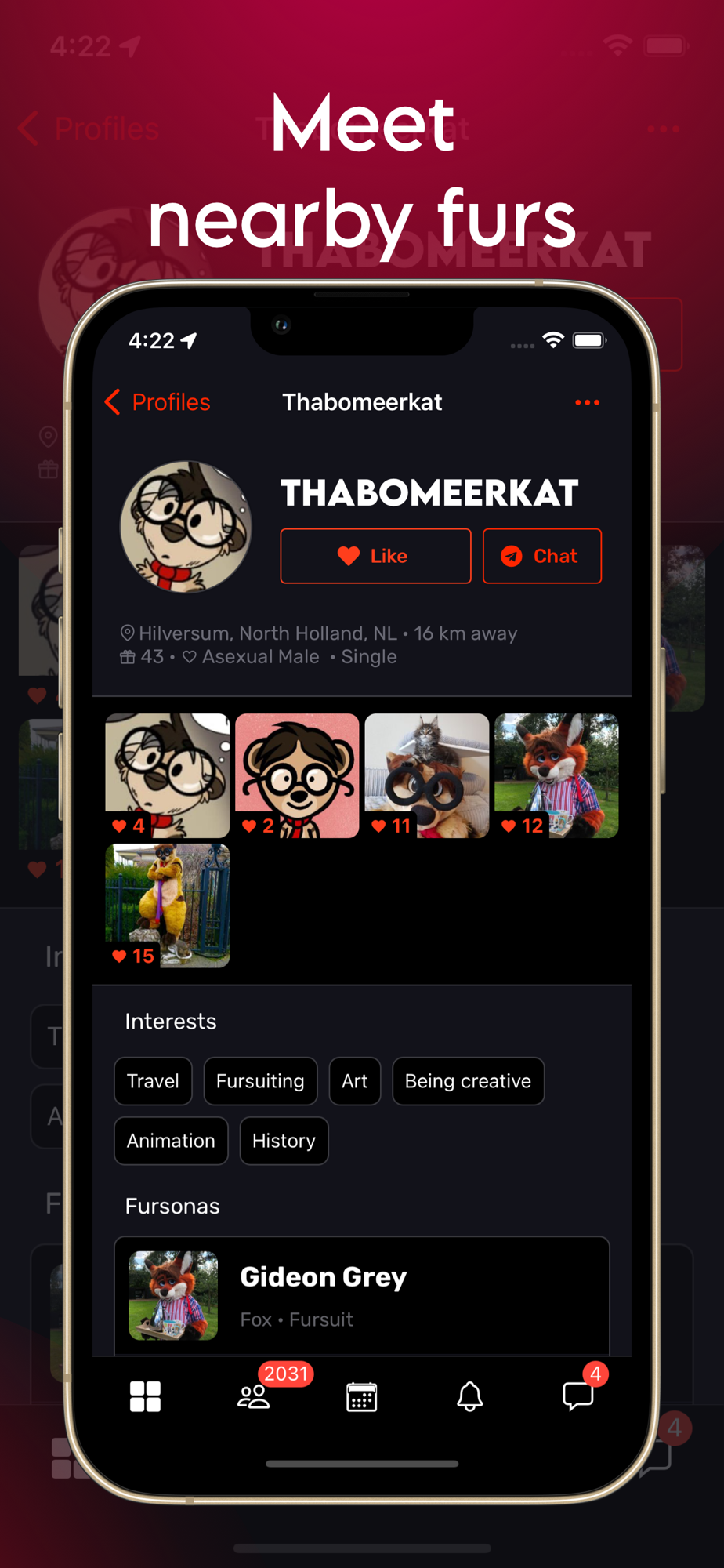
Task: Like Thabomeerkat's profile
Action: coord(375,556)
